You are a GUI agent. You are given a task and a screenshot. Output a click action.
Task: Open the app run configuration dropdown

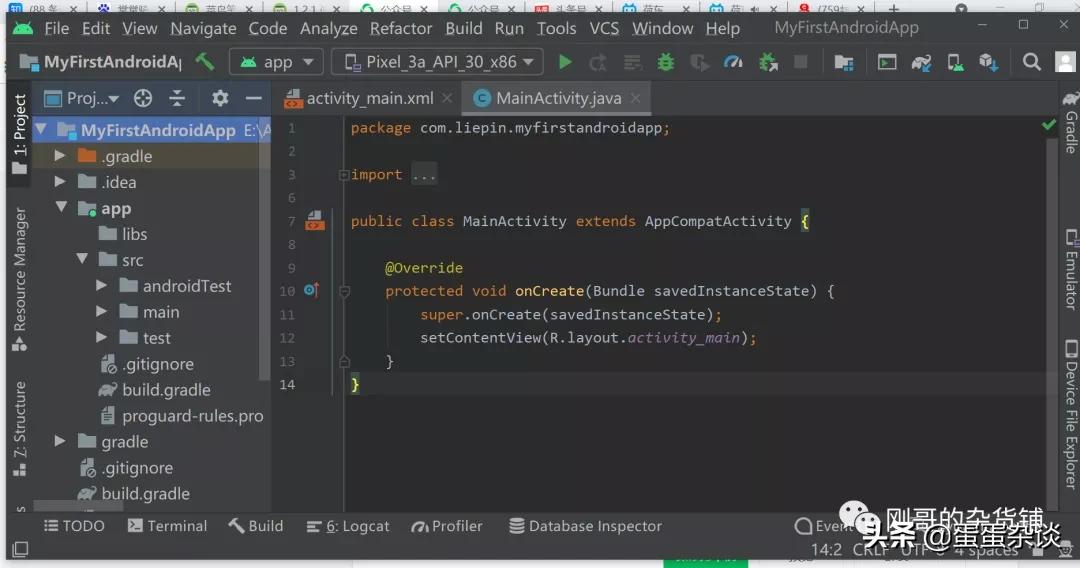[277, 62]
